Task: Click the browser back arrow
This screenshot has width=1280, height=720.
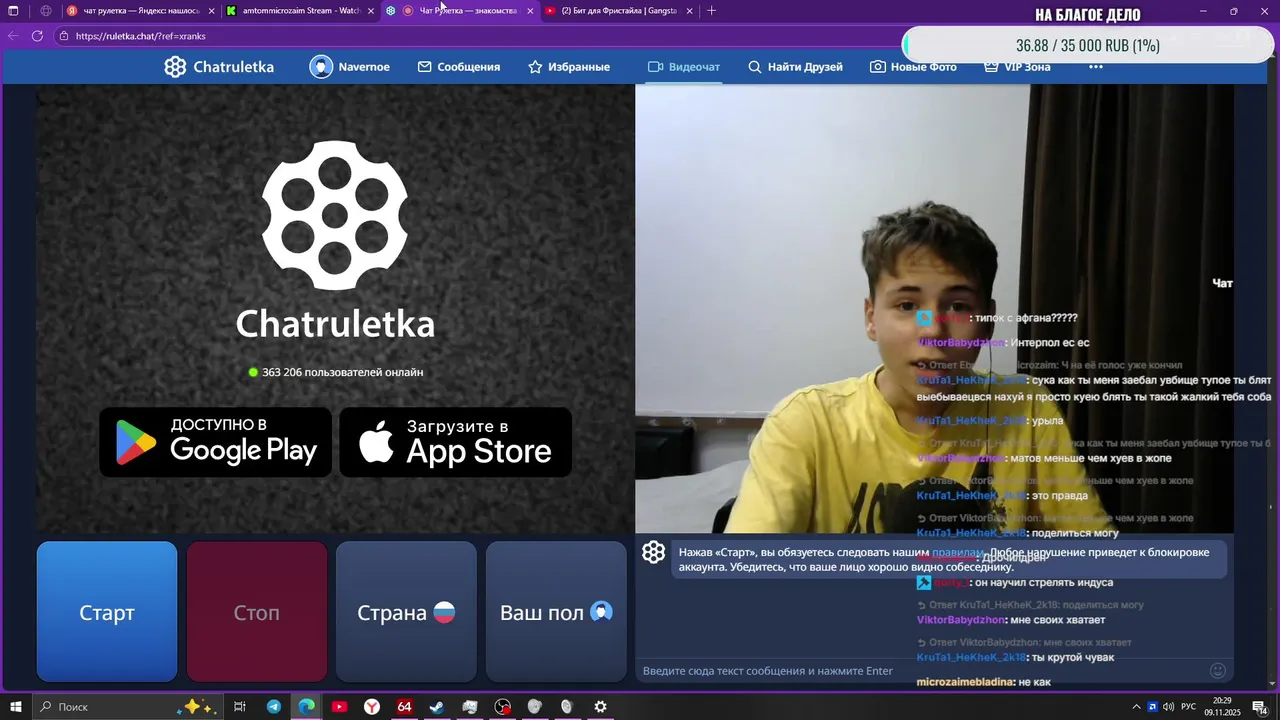Action: pos(13,36)
